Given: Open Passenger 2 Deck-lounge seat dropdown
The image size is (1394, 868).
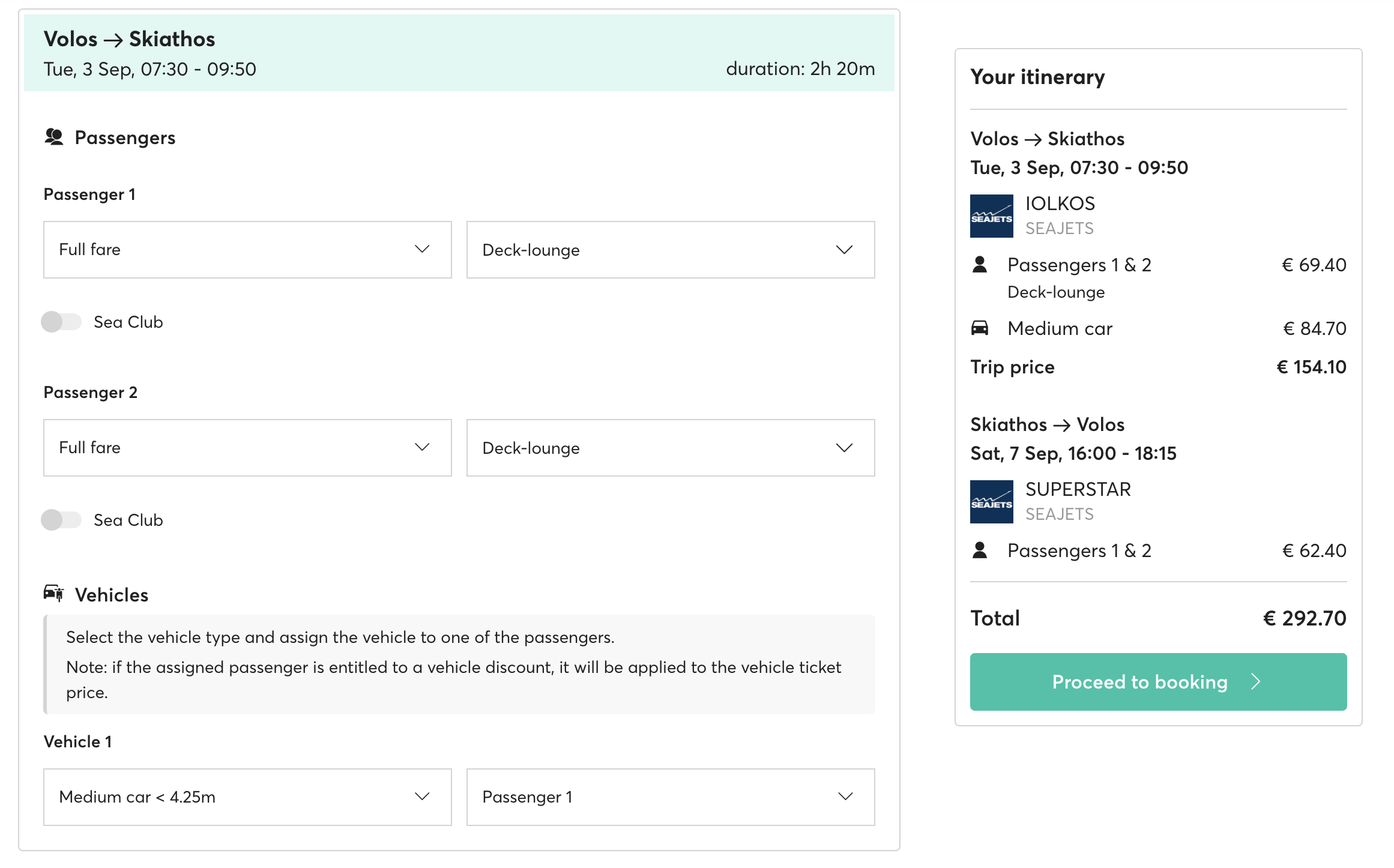Looking at the screenshot, I should click(671, 448).
